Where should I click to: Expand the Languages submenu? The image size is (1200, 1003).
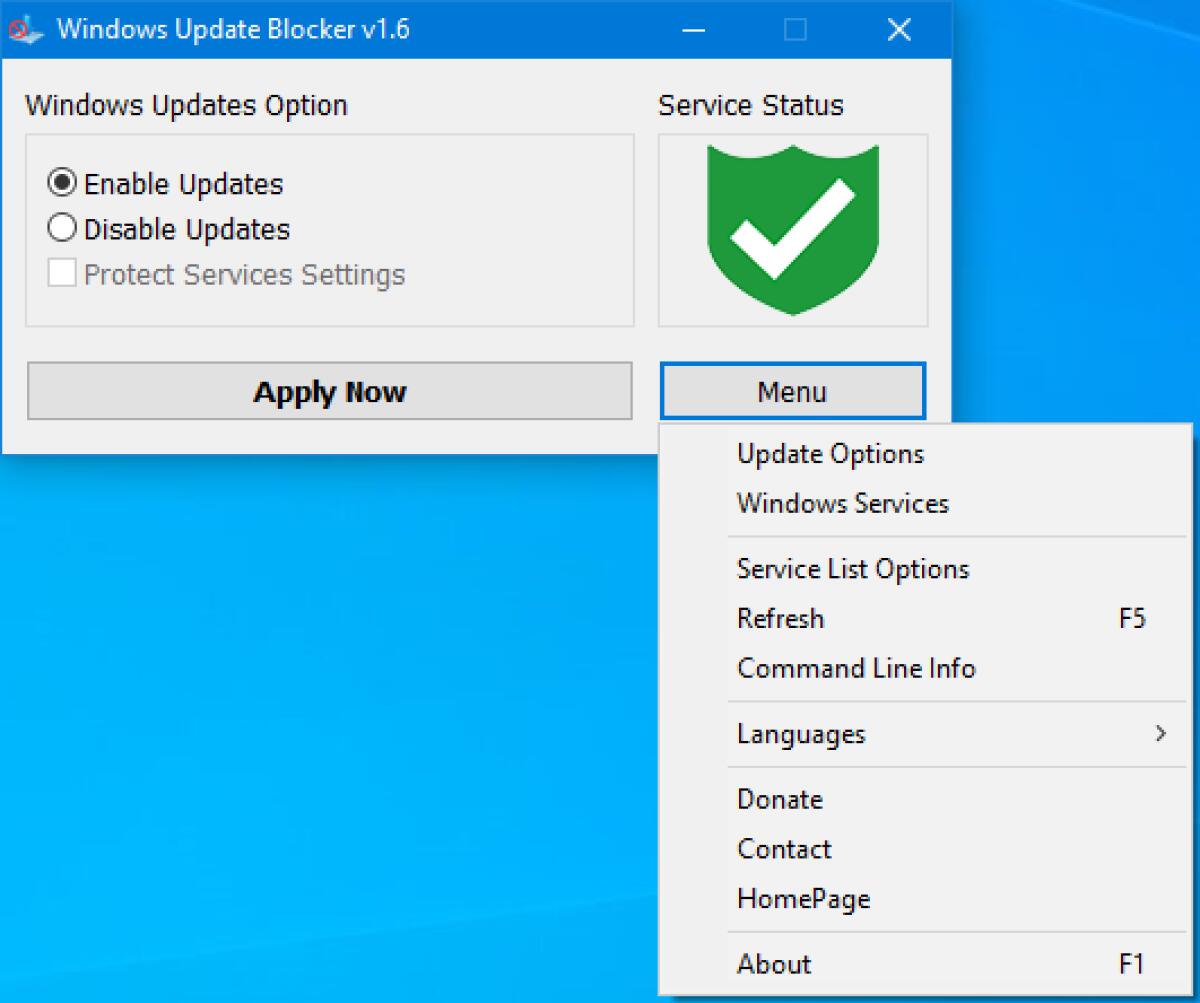800,734
